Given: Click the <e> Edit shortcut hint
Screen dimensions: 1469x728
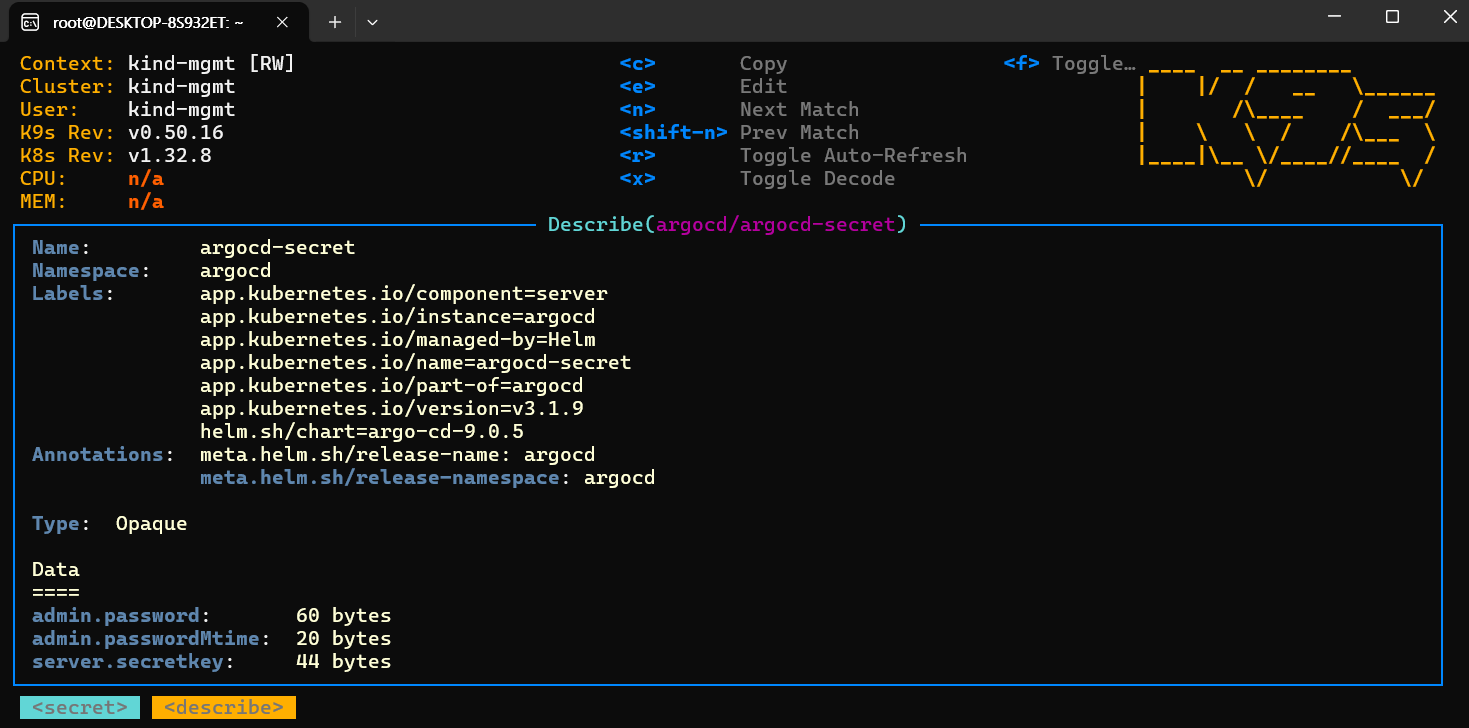Looking at the screenshot, I should (703, 87).
